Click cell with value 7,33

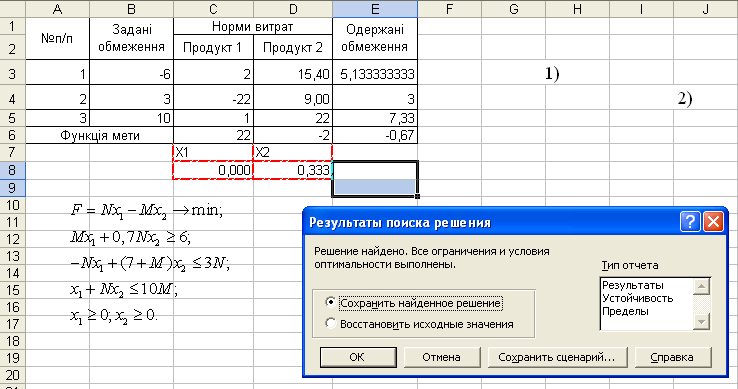(375, 118)
